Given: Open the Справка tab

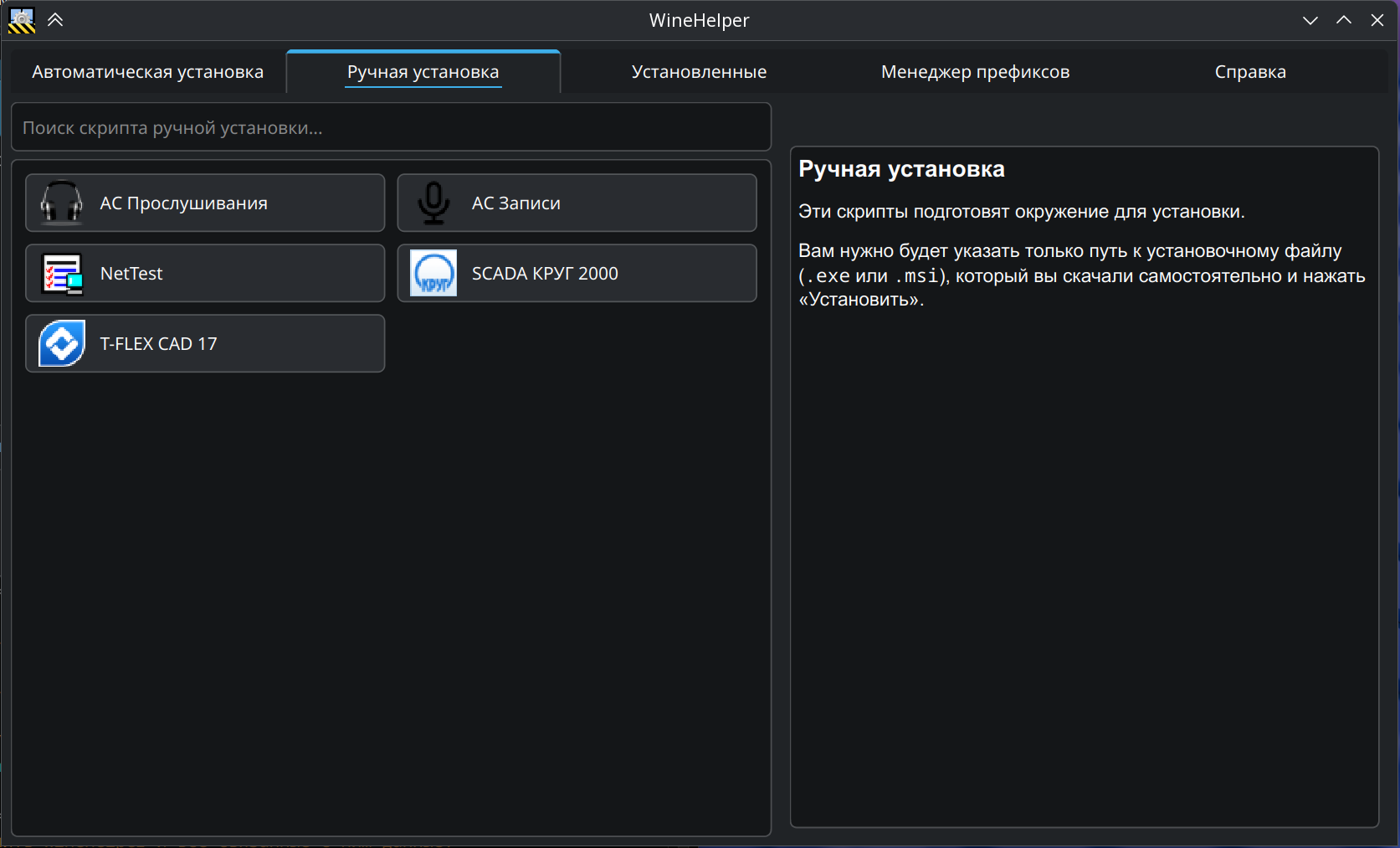Looking at the screenshot, I should tap(1250, 72).
